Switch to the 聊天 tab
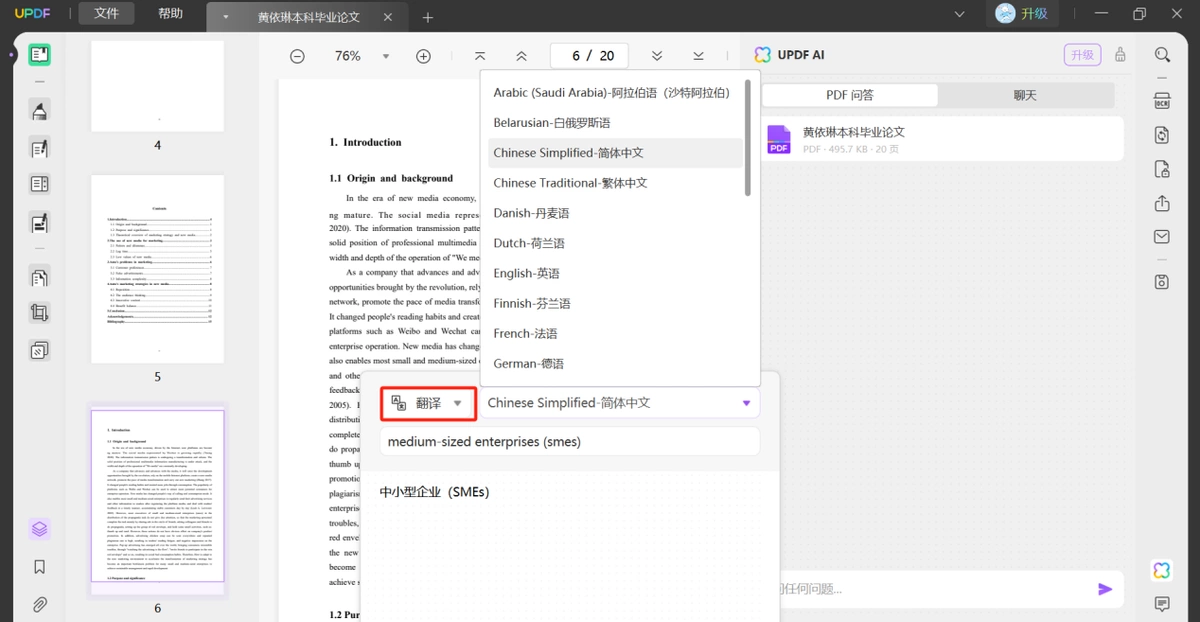The image size is (1200, 622). click(1025, 95)
